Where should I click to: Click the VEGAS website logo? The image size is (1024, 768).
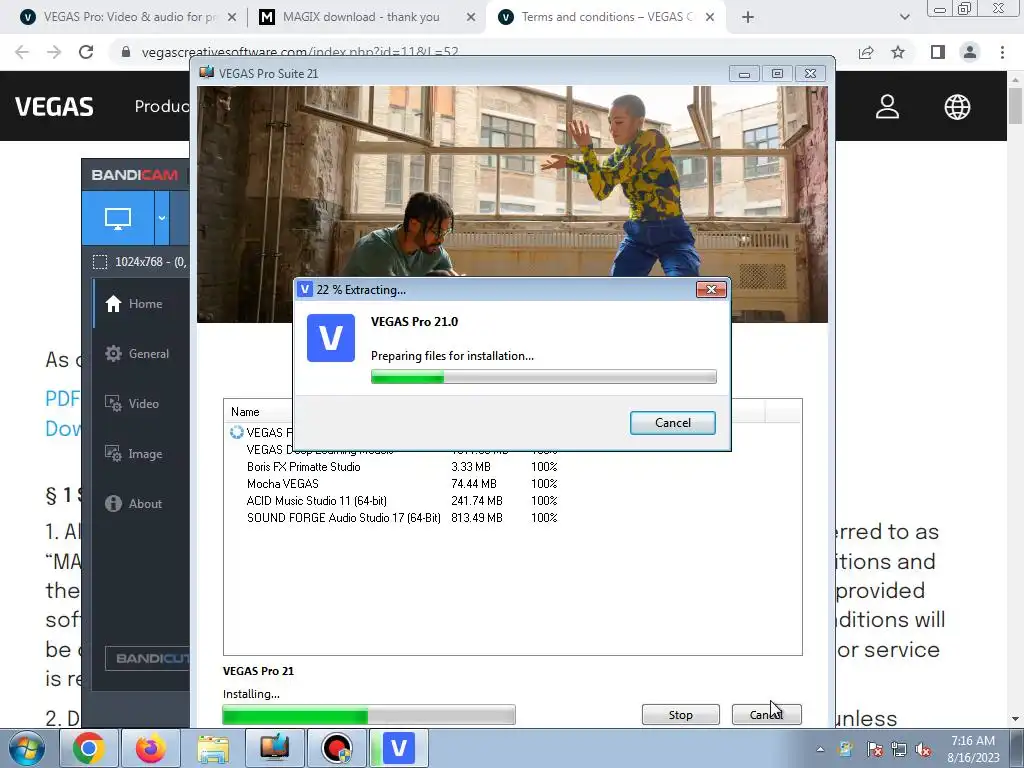[54, 106]
